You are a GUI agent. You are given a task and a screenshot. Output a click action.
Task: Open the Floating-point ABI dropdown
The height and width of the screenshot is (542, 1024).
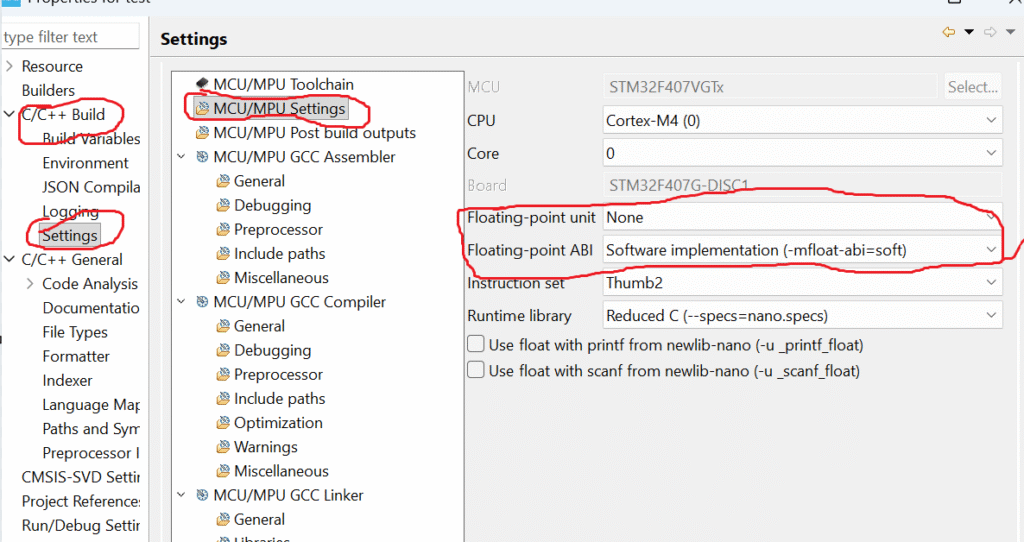(802, 250)
